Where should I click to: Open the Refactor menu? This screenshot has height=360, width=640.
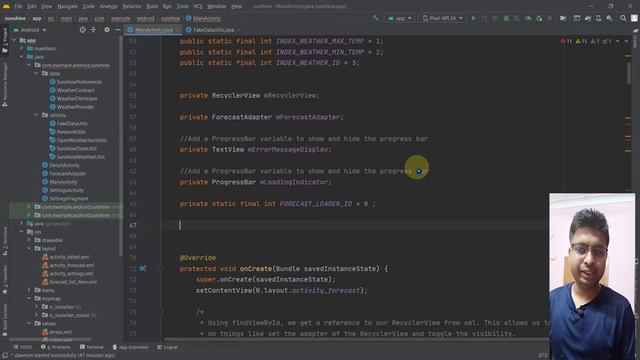point(132,6)
